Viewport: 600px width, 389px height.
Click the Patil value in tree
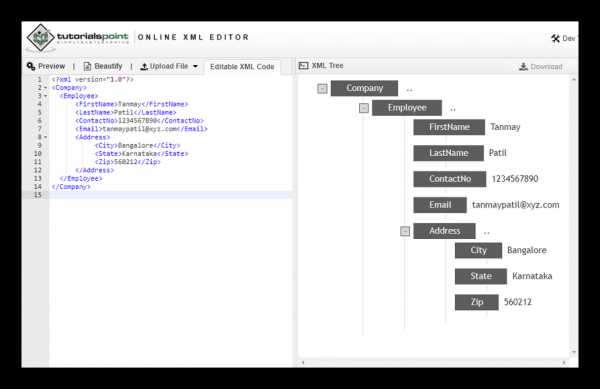[x=497, y=153]
